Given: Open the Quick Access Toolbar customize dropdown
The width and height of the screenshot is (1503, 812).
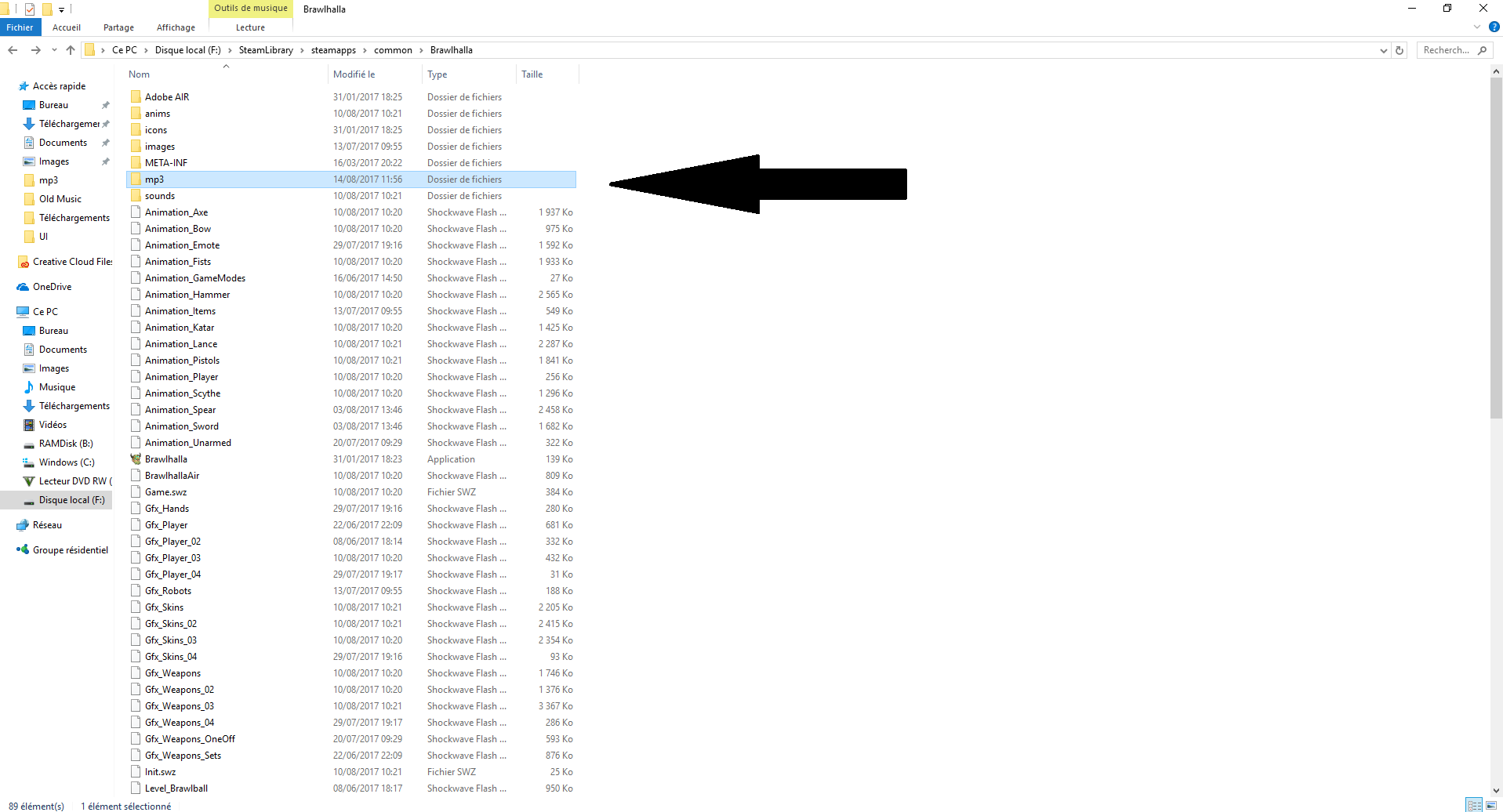Looking at the screenshot, I should pos(61,10).
